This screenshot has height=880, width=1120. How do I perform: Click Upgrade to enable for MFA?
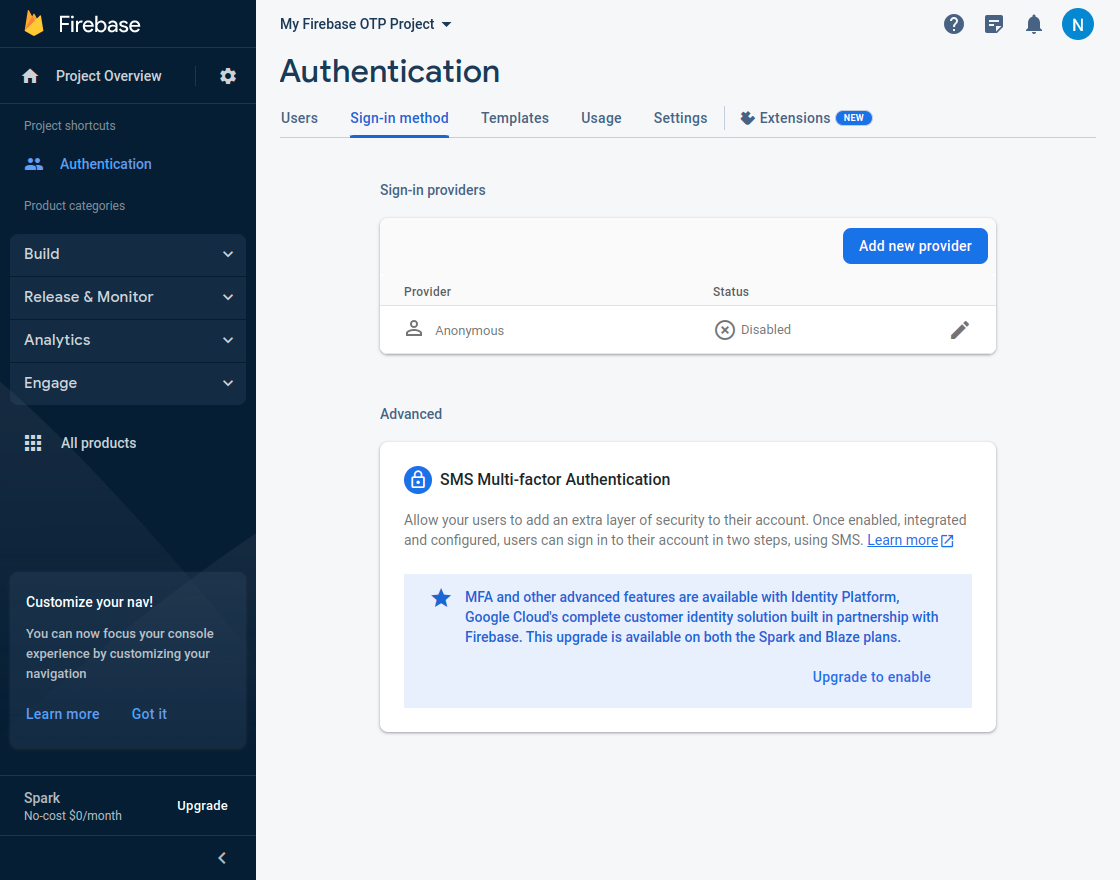871,677
